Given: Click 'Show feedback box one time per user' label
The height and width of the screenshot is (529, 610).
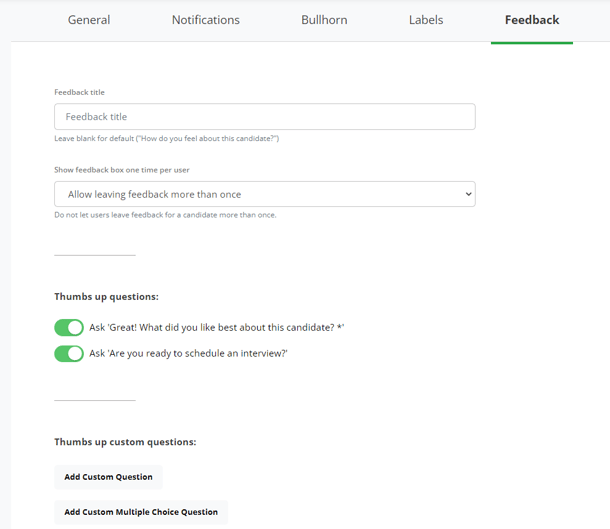Looking at the screenshot, I should pos(122,170).
